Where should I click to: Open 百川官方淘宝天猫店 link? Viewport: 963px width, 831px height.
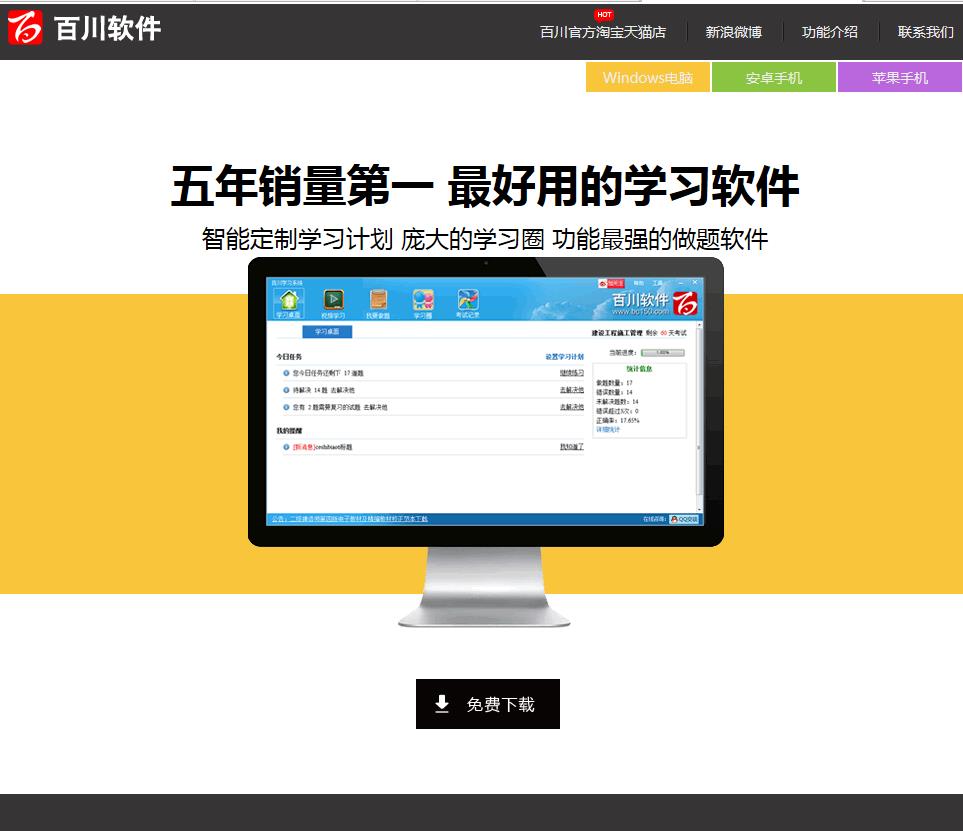pos(602,32)
